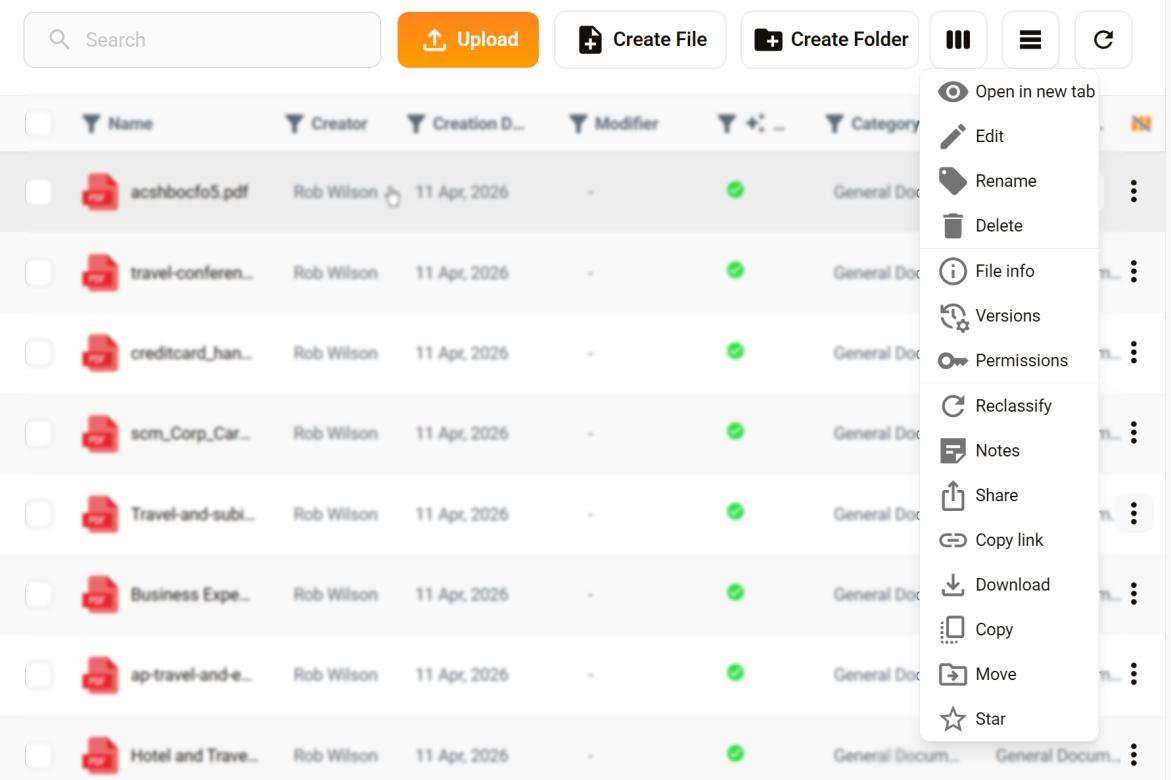Click PDF icon of creditcard_han... file
Screen dimensions: 1171x780
pos(99,353)
